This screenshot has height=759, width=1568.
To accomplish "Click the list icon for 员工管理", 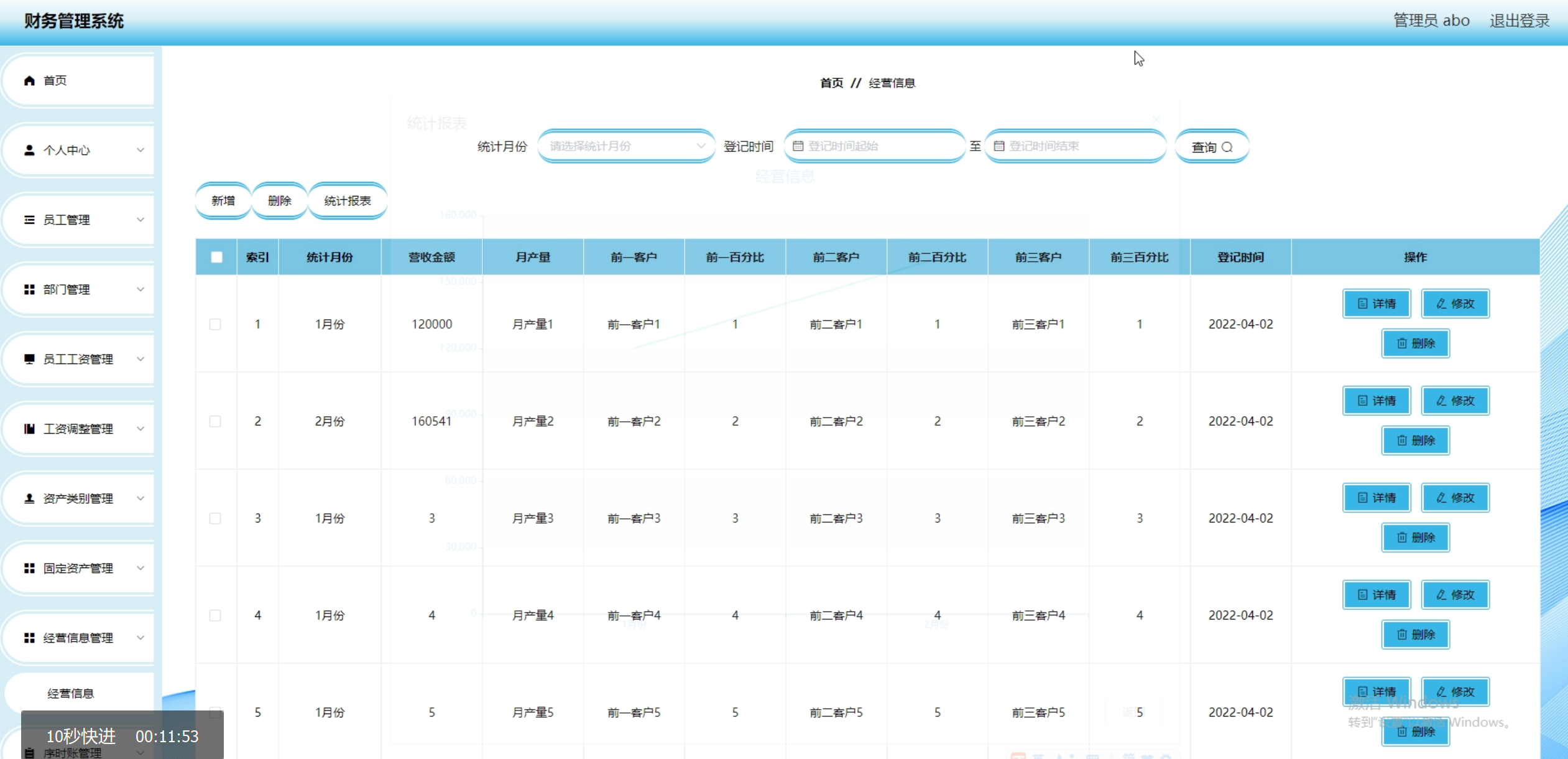I will (29, 220).
